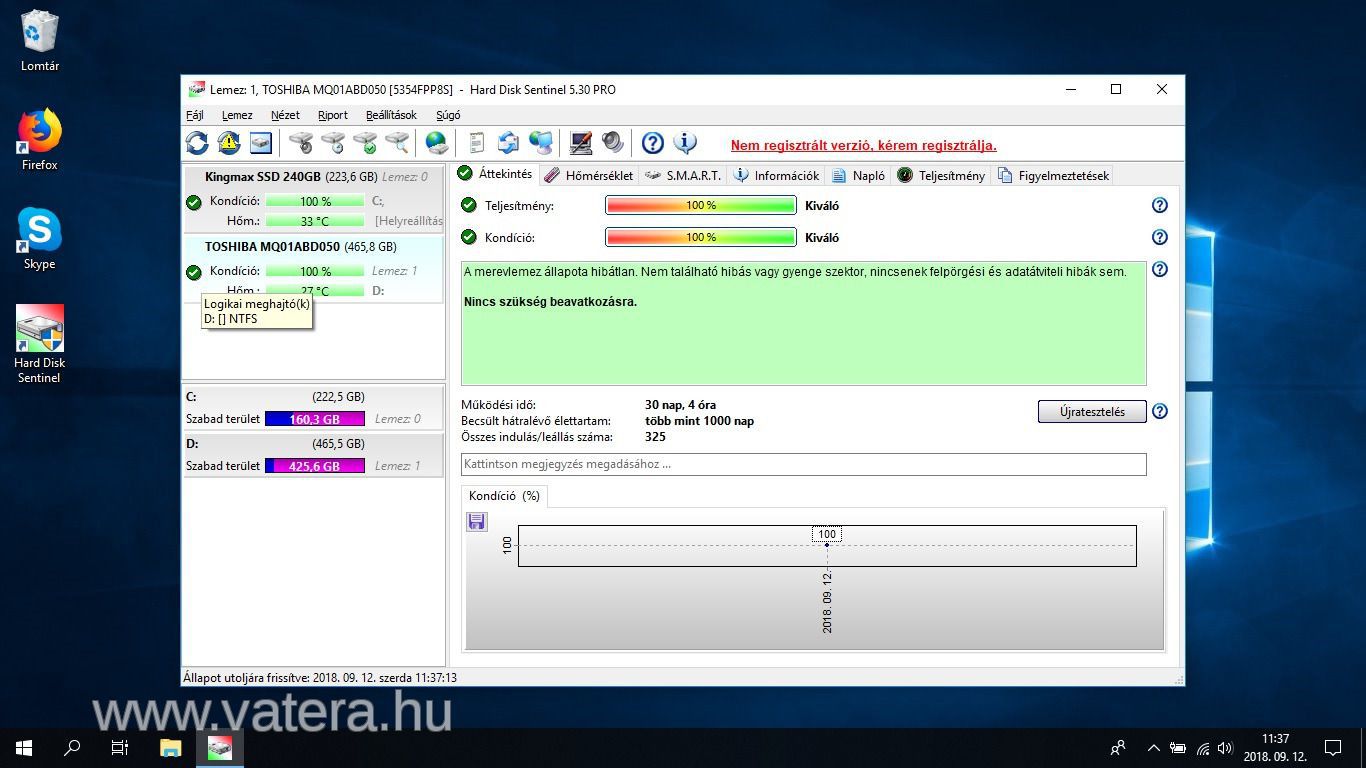Click the C: free space 160,3 GB bar
Screen dimensions: 1366x768
315,419
